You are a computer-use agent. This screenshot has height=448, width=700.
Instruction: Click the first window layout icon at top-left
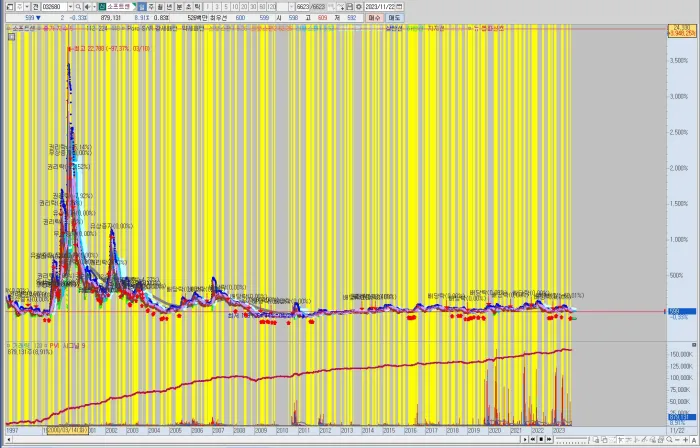coord(10,7)
